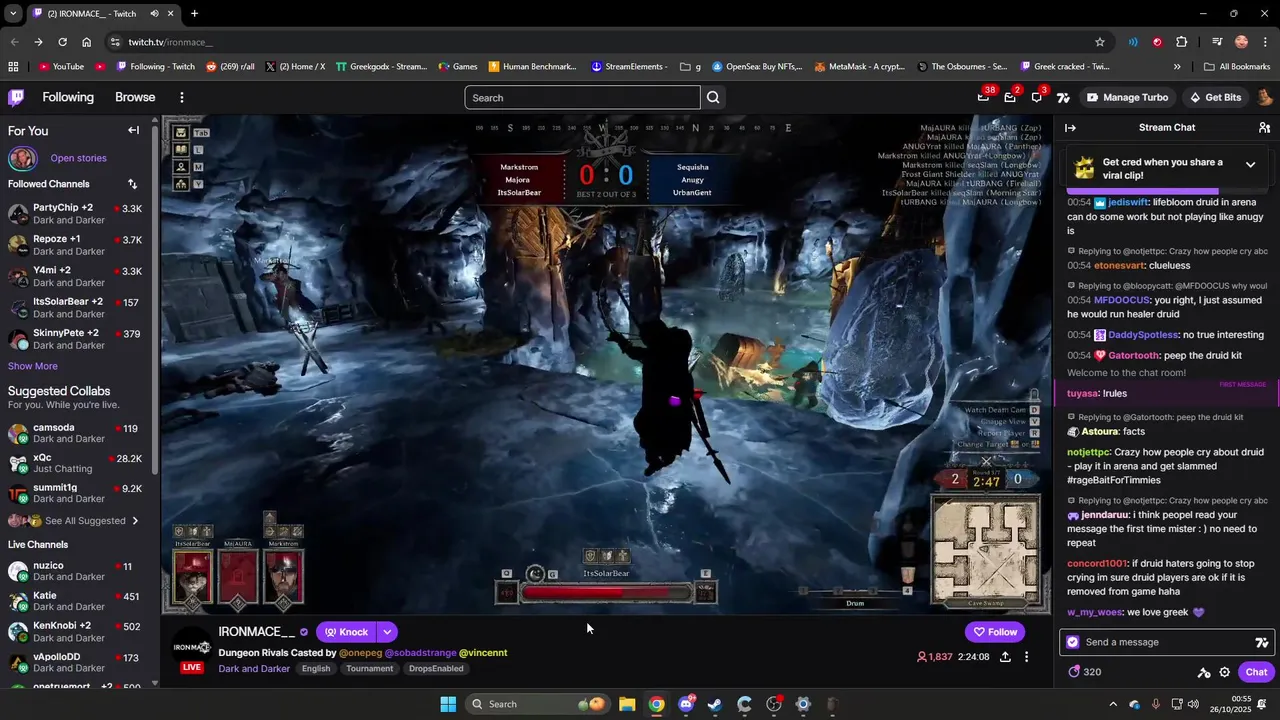Image resolution: width=1280 pixels, height=720 pixels.
Task: Open the Twitch home logo
Action: [16, 97]
